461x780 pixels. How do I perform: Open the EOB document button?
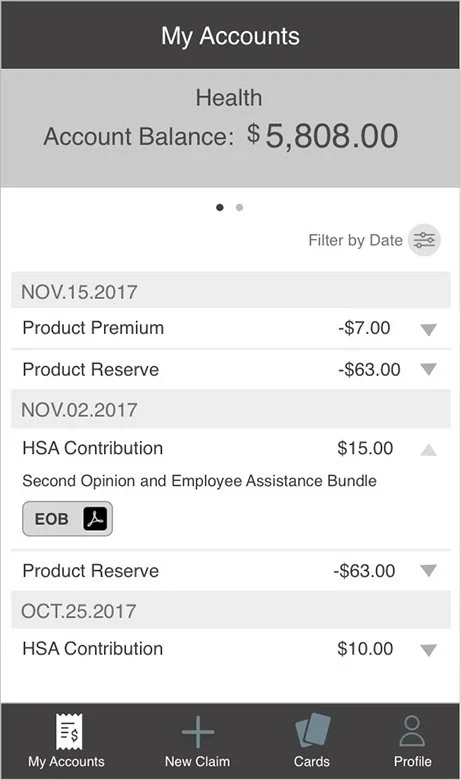point(67,519)
